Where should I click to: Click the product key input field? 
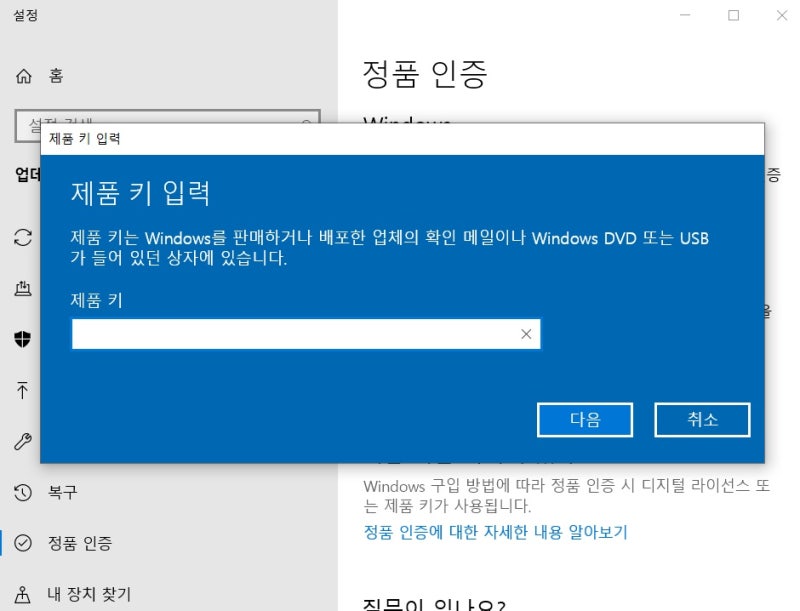tap(306, 334)
